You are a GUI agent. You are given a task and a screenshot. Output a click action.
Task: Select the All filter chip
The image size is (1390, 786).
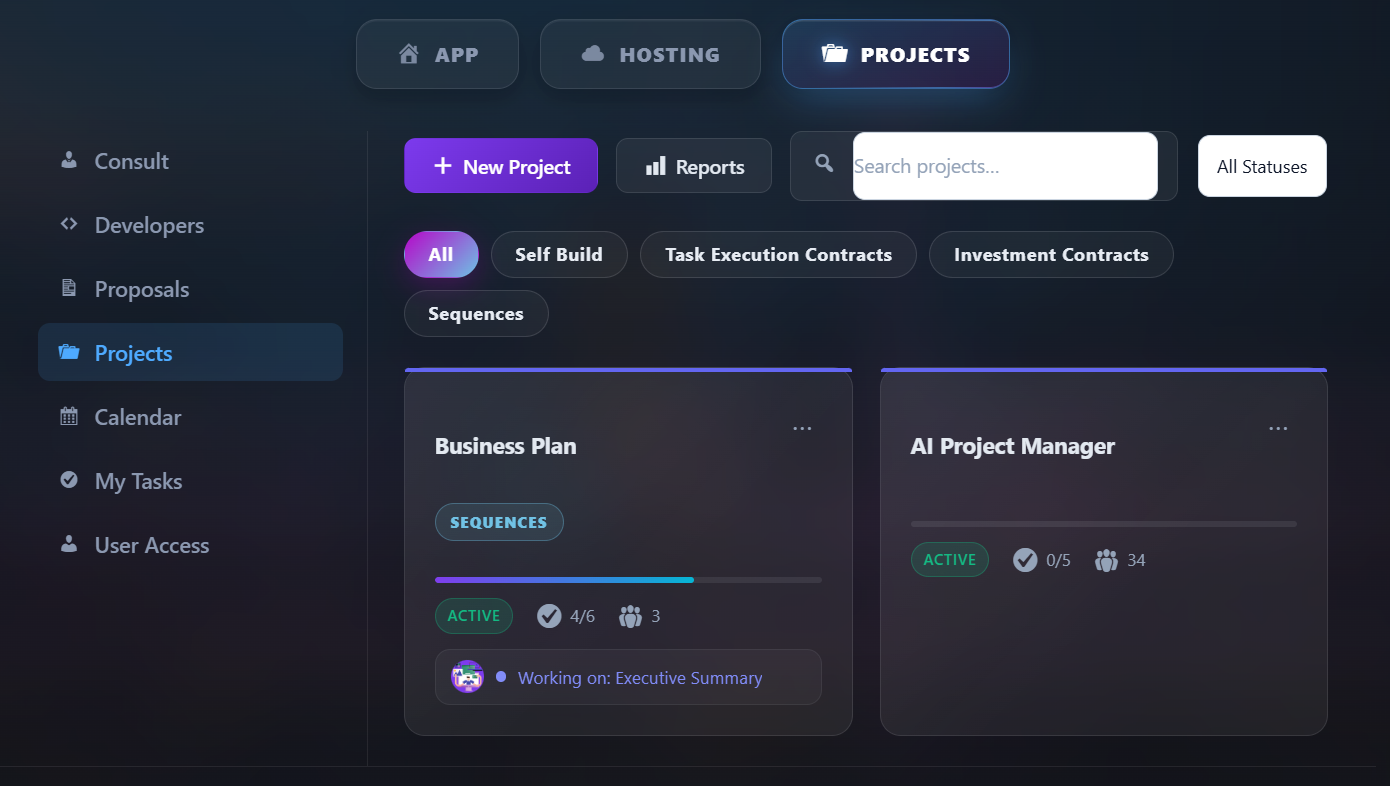coord(441,254)
